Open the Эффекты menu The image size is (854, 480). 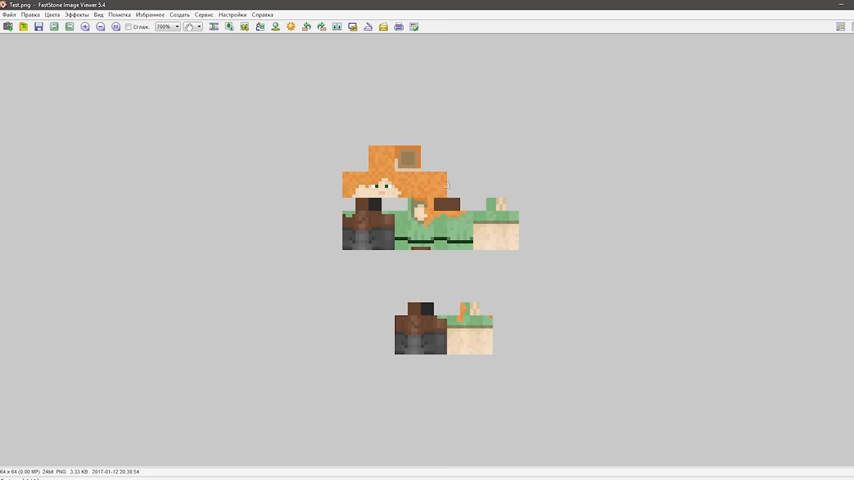tap(77, 15)
